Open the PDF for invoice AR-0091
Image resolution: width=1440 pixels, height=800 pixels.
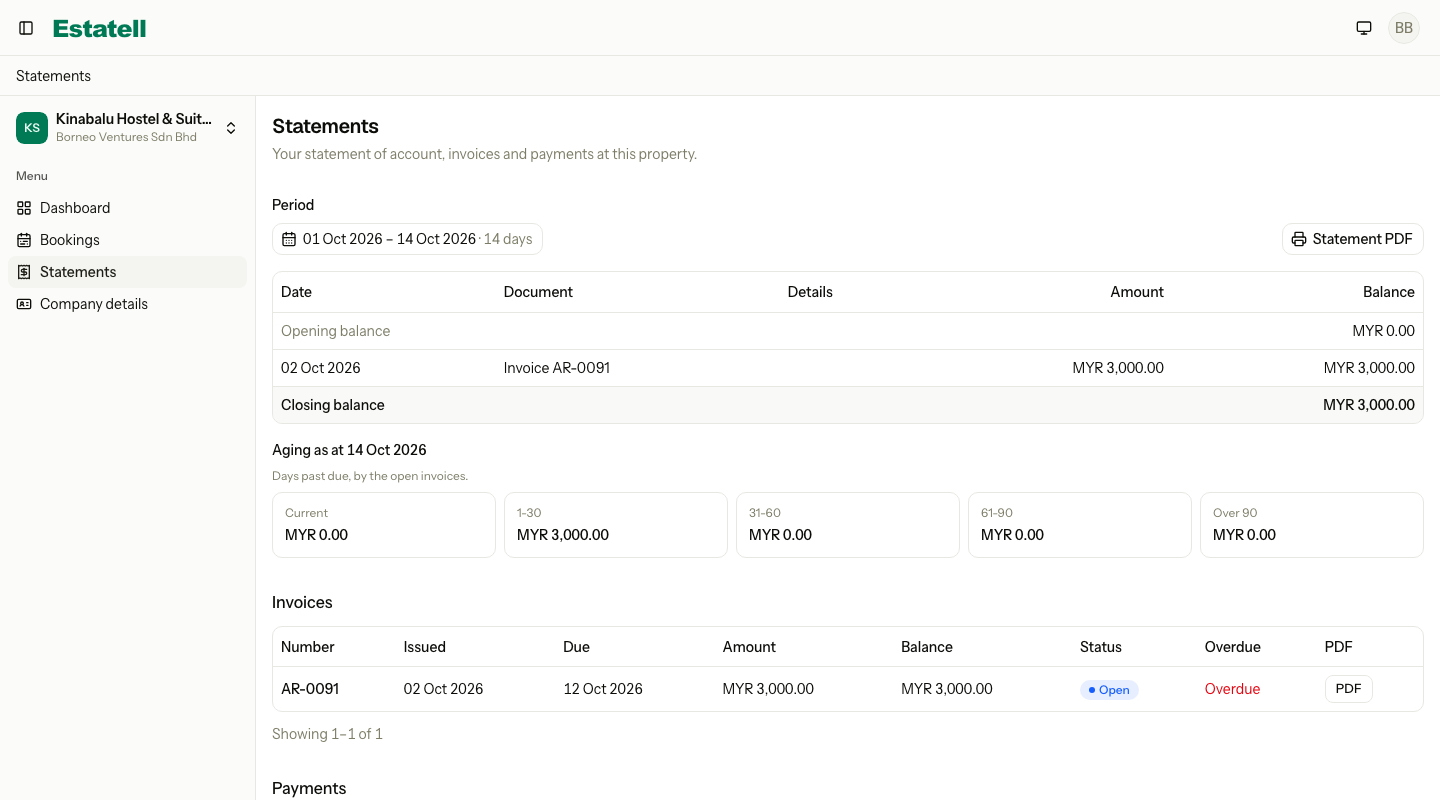(x=1348, y=689)
